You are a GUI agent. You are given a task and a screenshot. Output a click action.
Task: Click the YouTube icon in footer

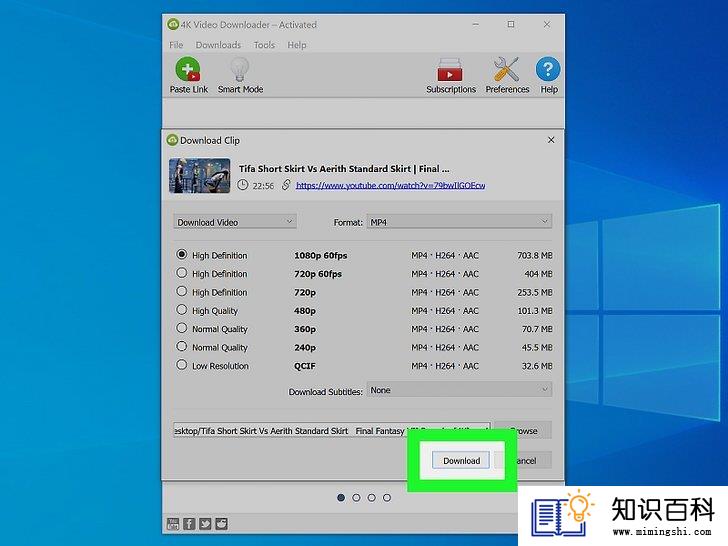coord(173,524)
